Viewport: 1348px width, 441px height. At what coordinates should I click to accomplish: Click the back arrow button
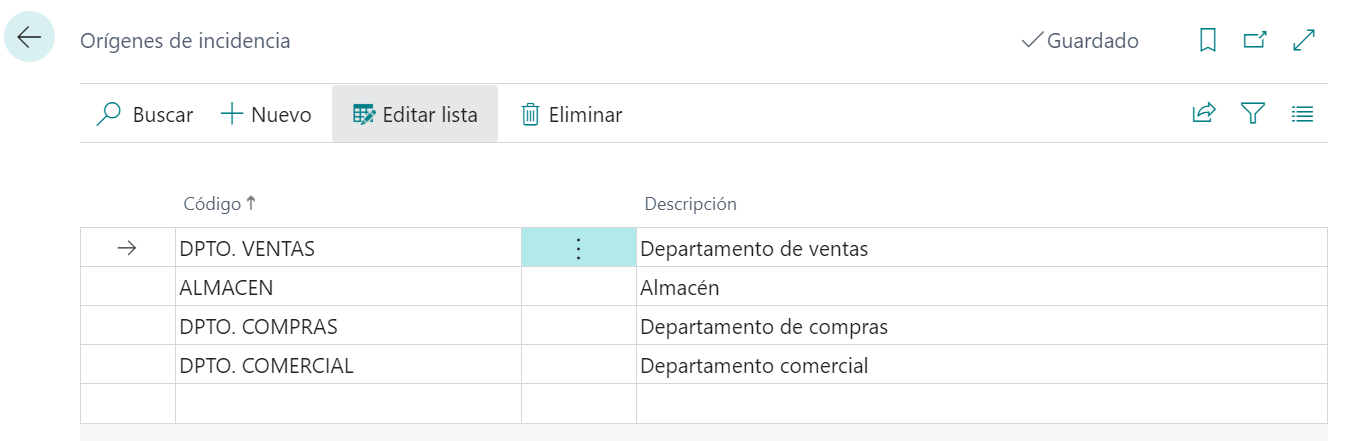[x=29, y=38]
